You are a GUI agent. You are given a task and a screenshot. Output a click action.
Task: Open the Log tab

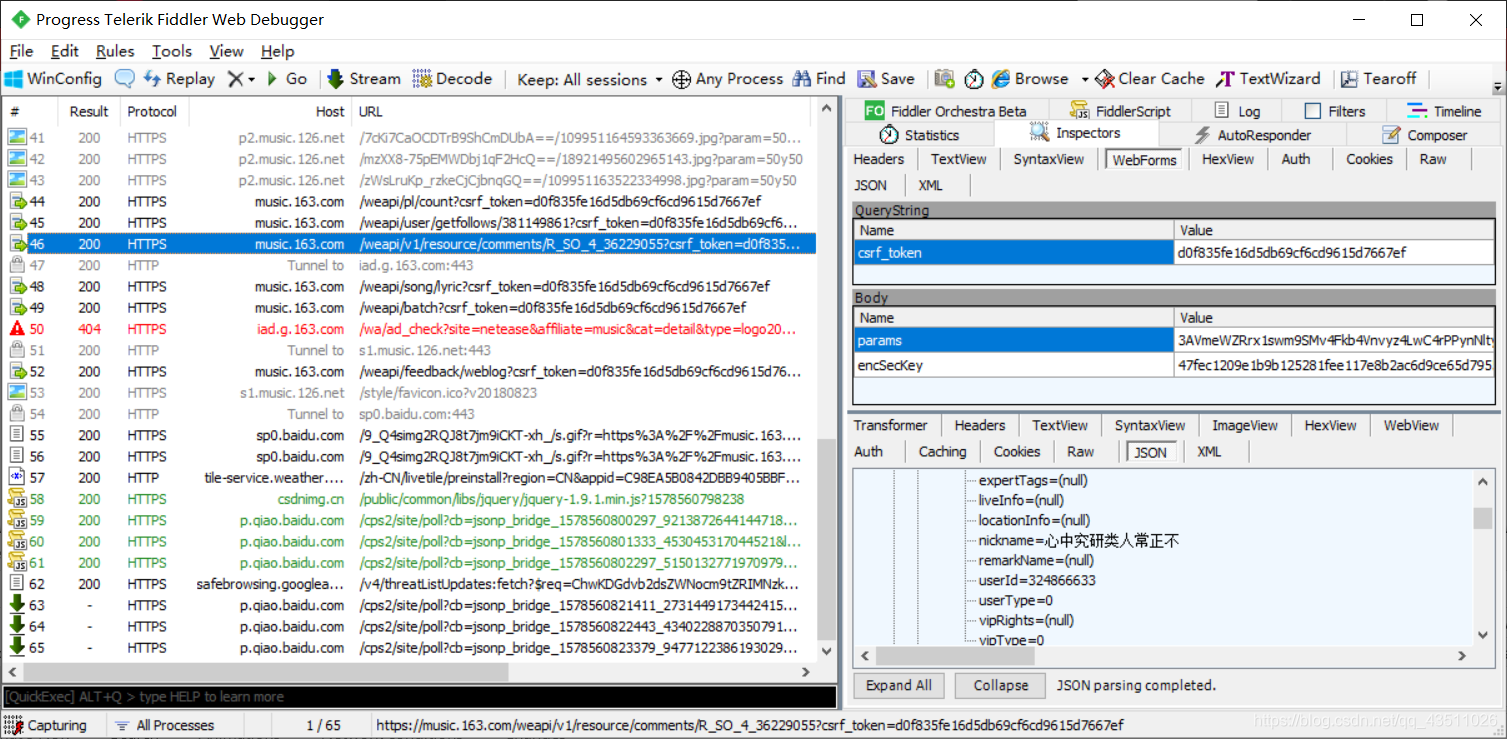(1237, 111)
